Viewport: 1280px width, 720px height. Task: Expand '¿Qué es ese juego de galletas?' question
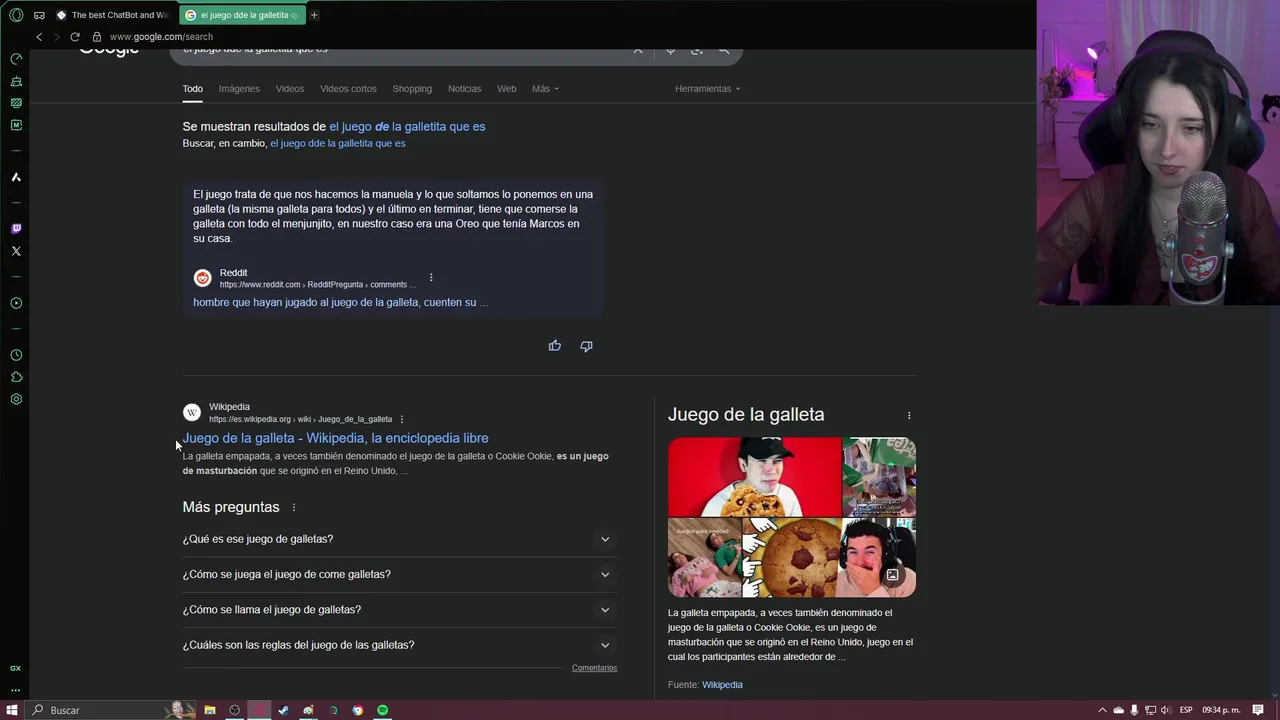(x=399, y=539)
